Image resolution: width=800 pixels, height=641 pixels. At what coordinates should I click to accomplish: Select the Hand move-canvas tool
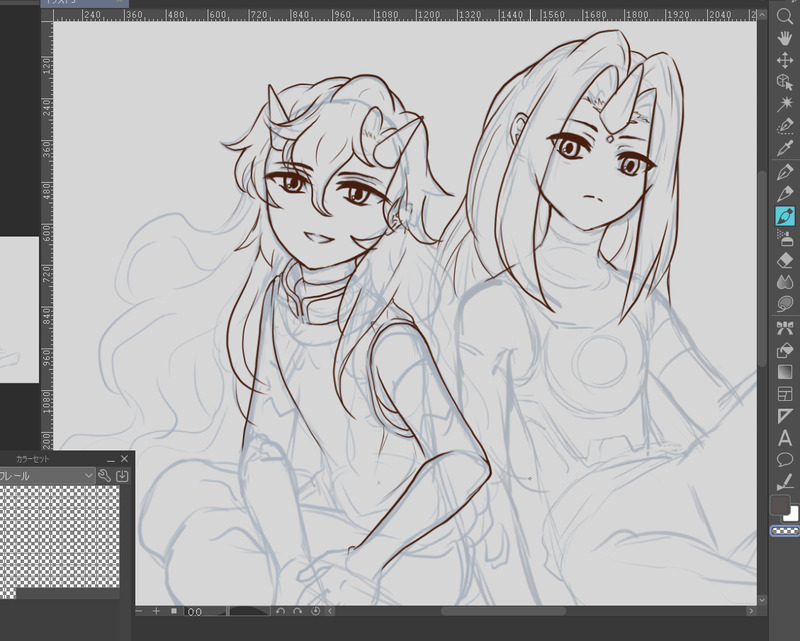click(785, 38)
